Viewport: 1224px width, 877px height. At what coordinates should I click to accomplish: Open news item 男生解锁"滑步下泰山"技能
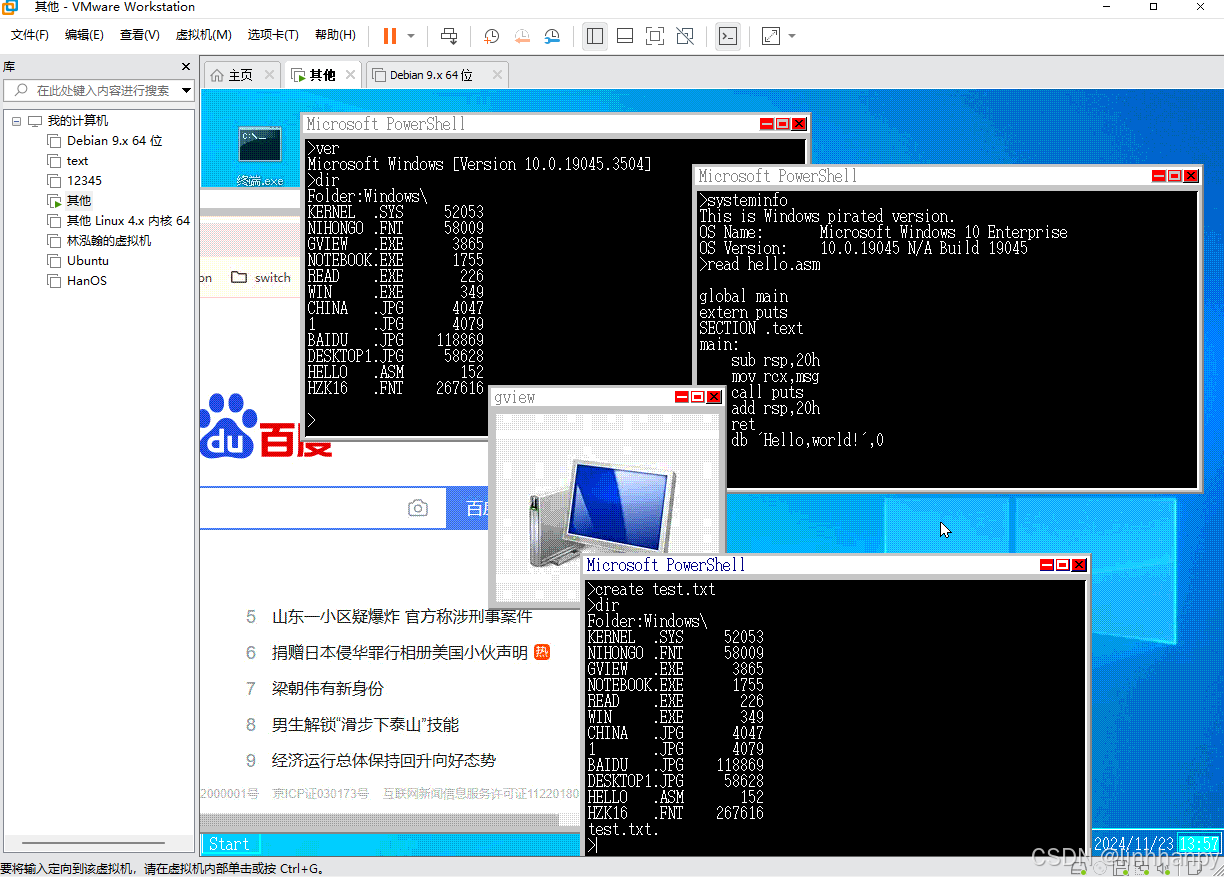click(366, 725)
